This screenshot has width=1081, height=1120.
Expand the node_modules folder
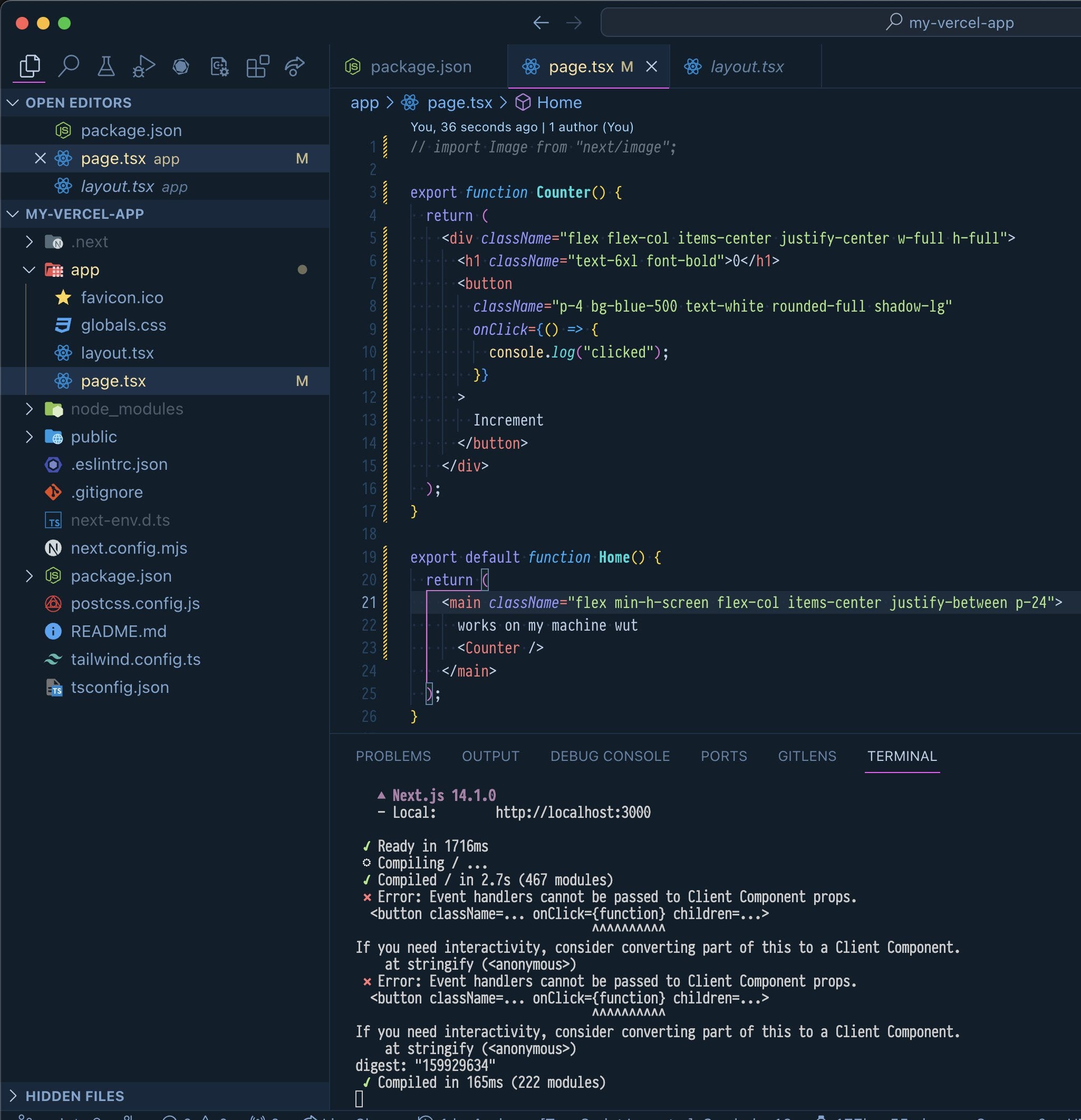pos(30,409)
